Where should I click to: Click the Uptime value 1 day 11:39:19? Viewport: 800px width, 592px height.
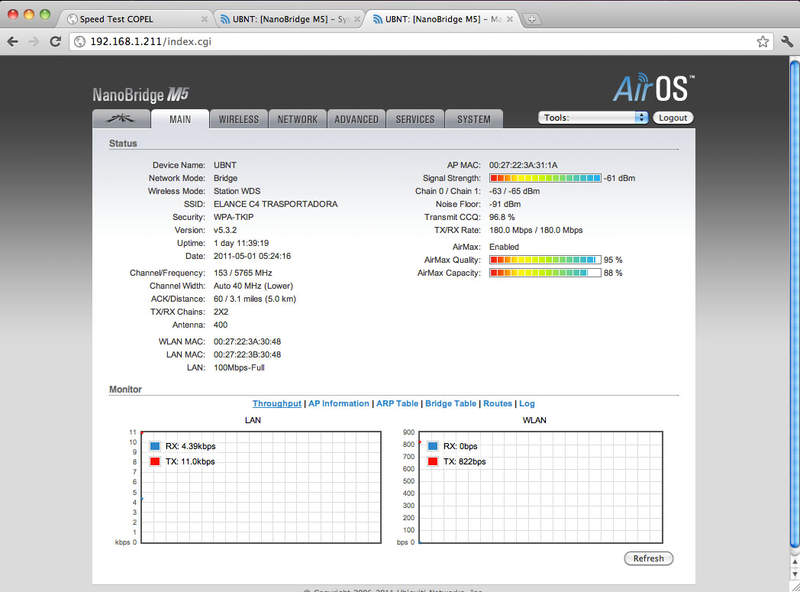pos(241,243)
